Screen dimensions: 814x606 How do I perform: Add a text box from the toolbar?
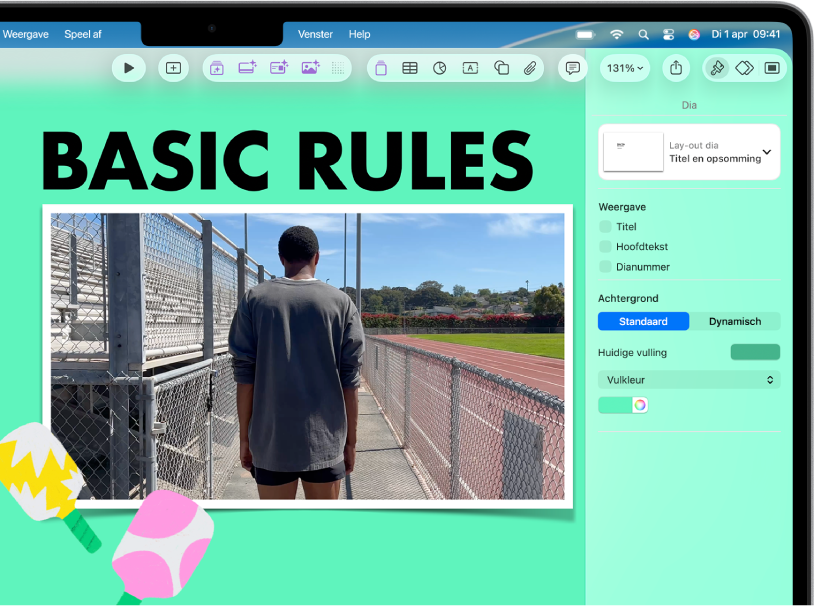pyautogui.click(x=470, y=68)
